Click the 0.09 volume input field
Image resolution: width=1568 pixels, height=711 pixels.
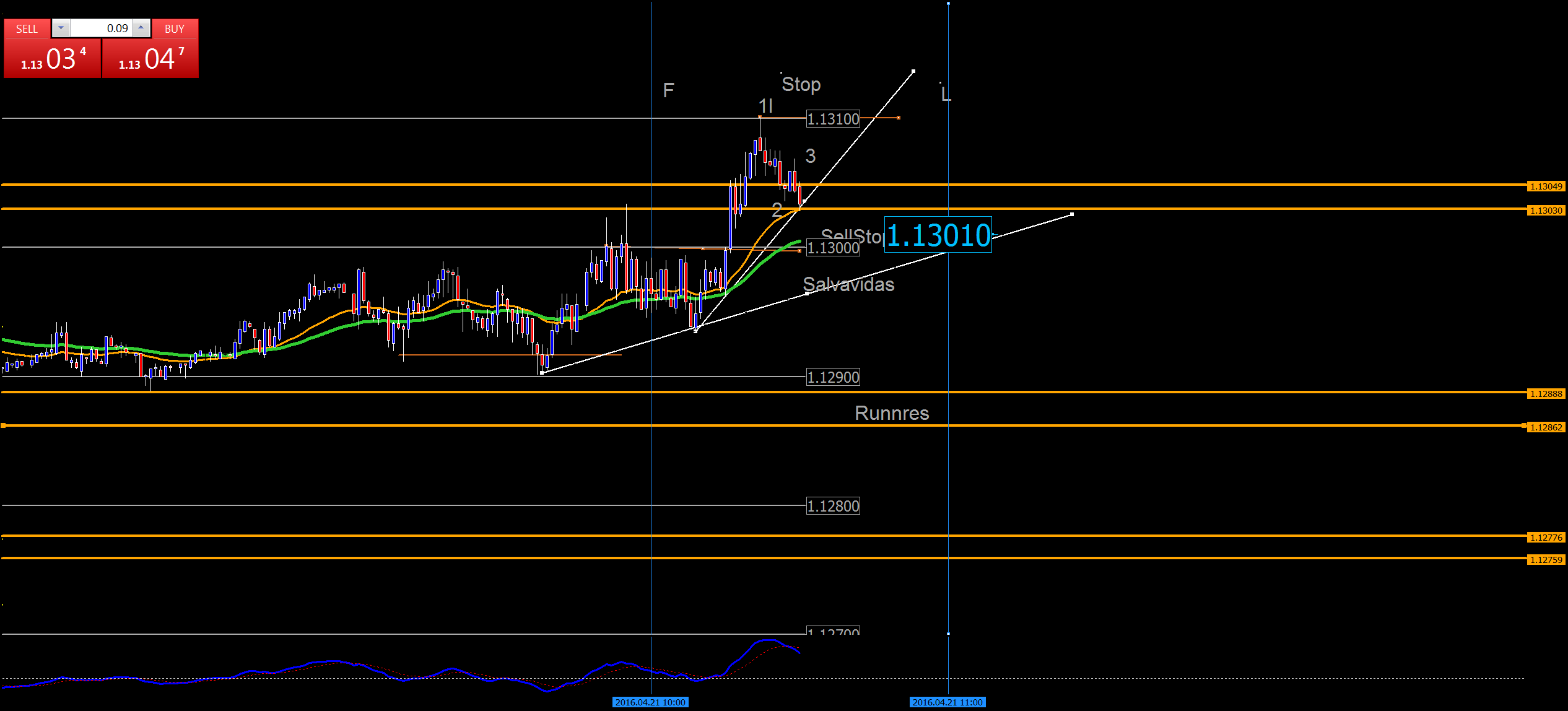tap(101, 28)
